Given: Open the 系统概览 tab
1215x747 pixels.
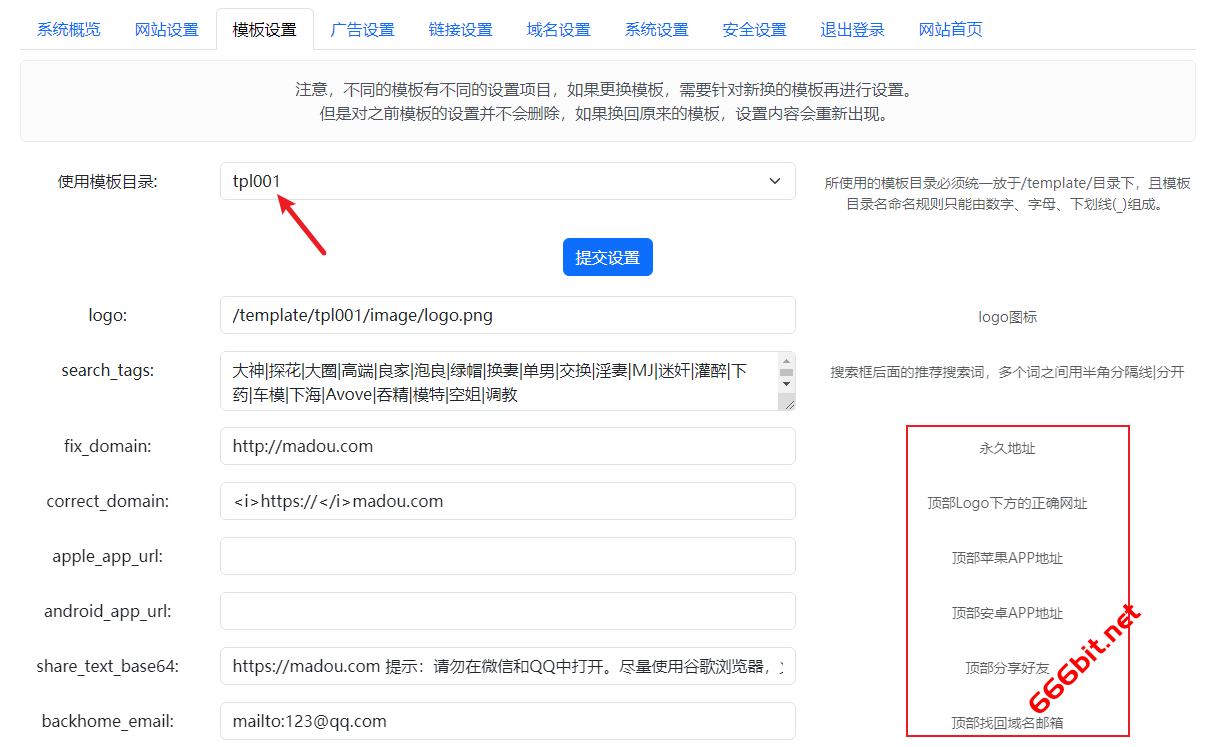Looking at the screenshot, I should point(68,29).
